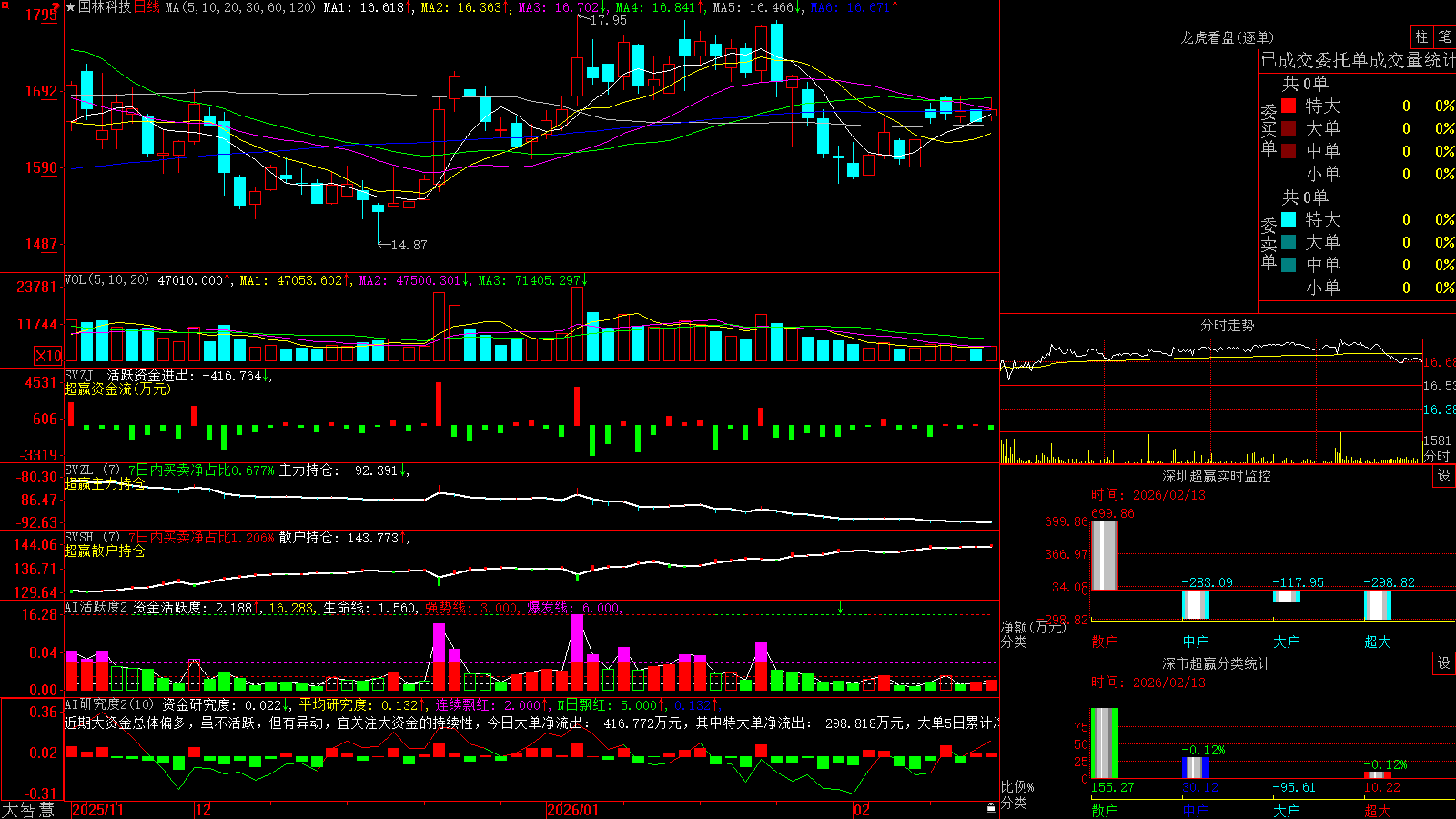Viewport: 1456px width, 819px height.
Task: Click the 2025/11 timeline label
Action: click(97, 810)
